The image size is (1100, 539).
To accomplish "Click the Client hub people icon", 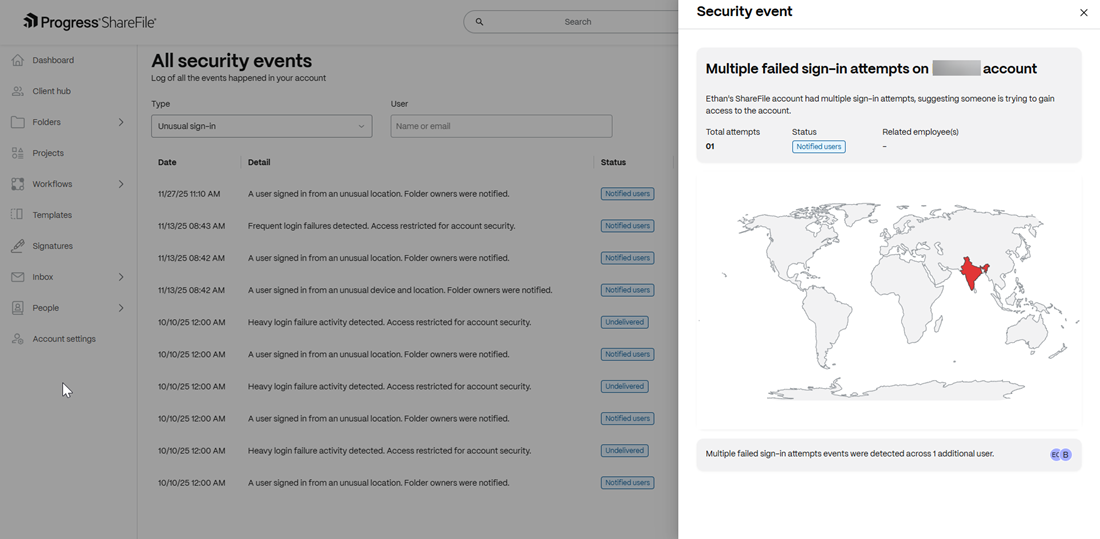I will pyautogui.click(x=18, y=91).
